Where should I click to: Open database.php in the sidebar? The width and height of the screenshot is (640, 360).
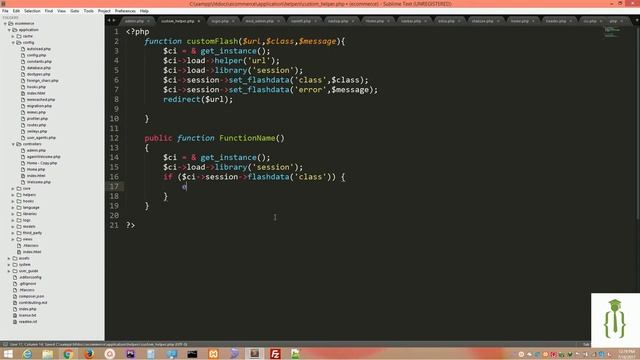pyautogui.click(x=39, y=68)
